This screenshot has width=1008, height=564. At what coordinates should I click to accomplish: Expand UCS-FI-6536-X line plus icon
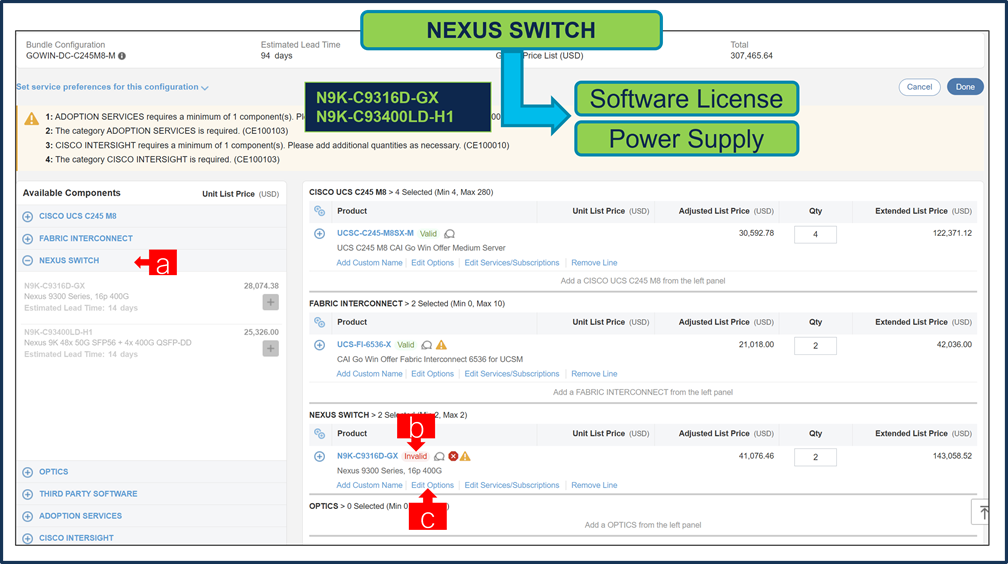(x=320, y=345)
